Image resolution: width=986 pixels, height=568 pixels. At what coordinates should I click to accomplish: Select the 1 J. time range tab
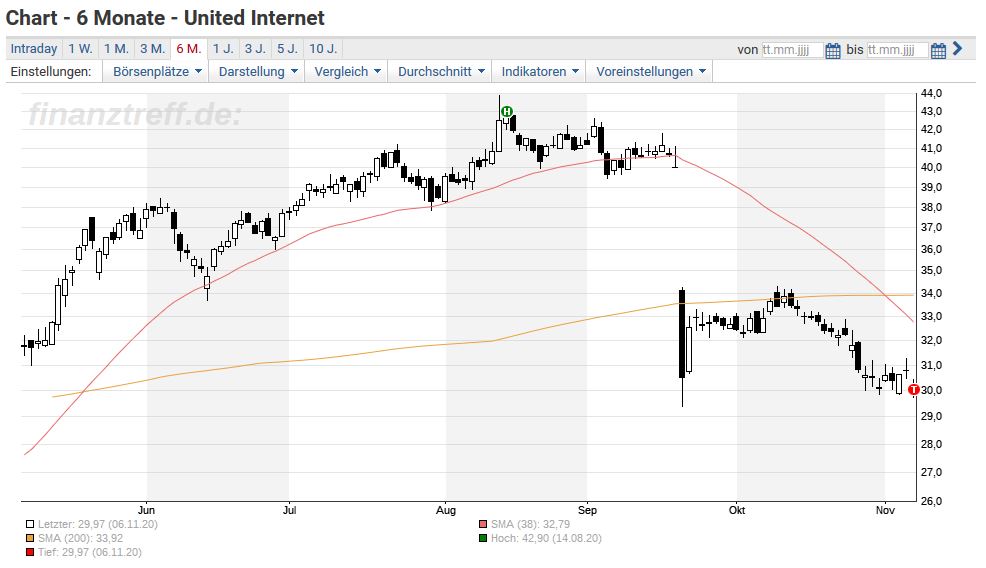pyautogui.click(x=223, y=49)
